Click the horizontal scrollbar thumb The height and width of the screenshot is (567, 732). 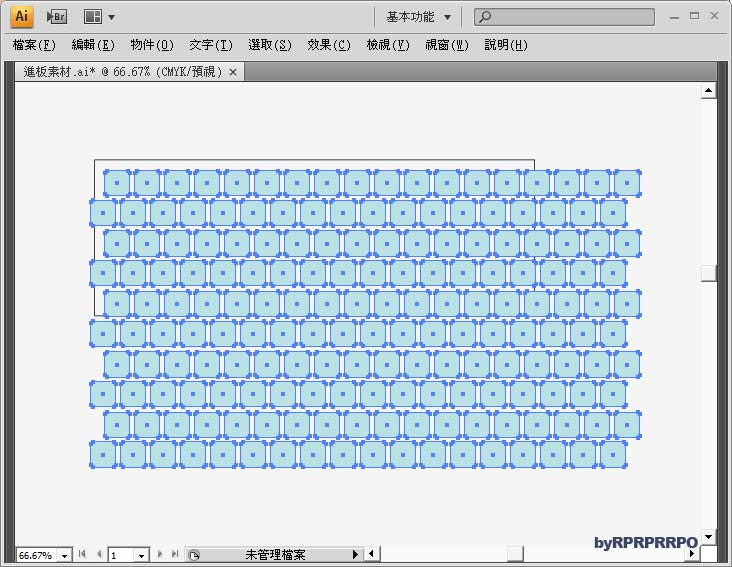tap(515, 554)
